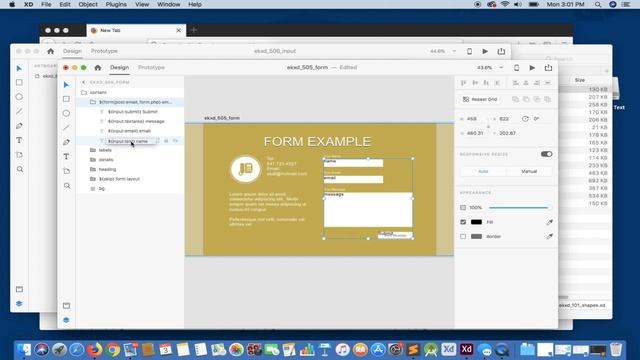This screenshot has width=640, height=360.
Task: Uncheck the Fill checkbox
Action: [463, 222]
